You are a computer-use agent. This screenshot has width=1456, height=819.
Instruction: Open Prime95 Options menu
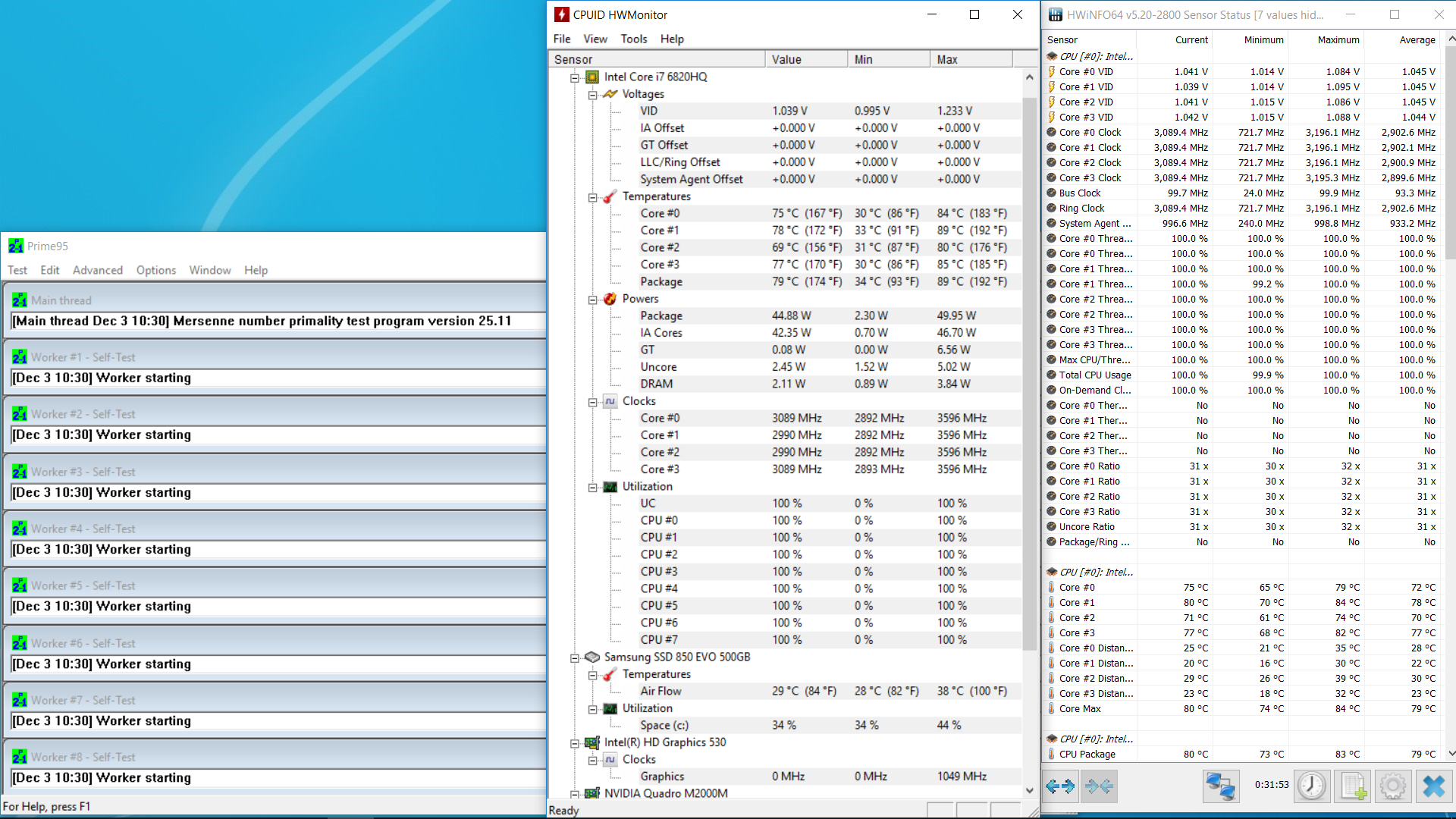[x=156, y=270]
